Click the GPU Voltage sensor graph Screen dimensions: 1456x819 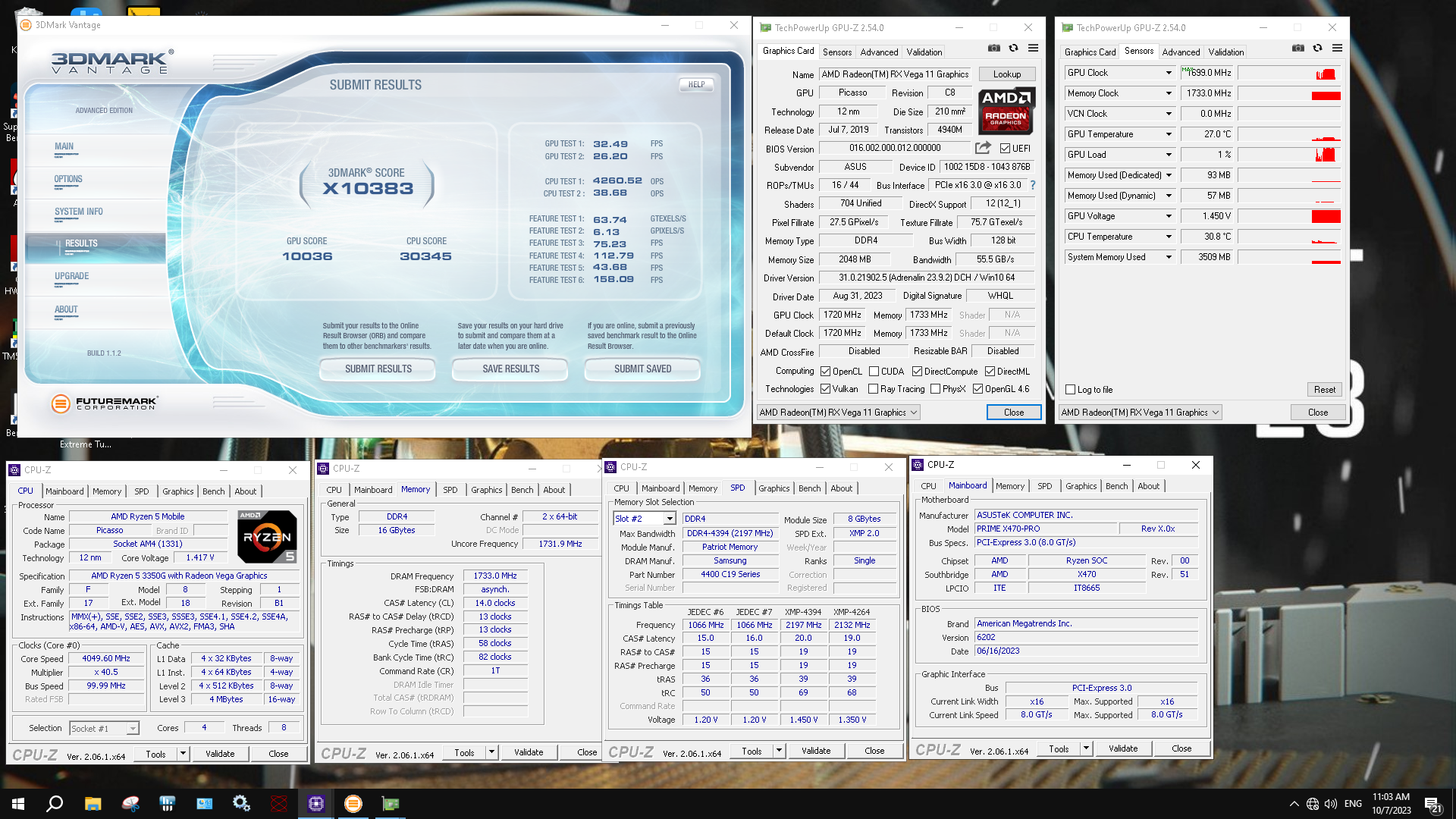[x=1288, y=216]
